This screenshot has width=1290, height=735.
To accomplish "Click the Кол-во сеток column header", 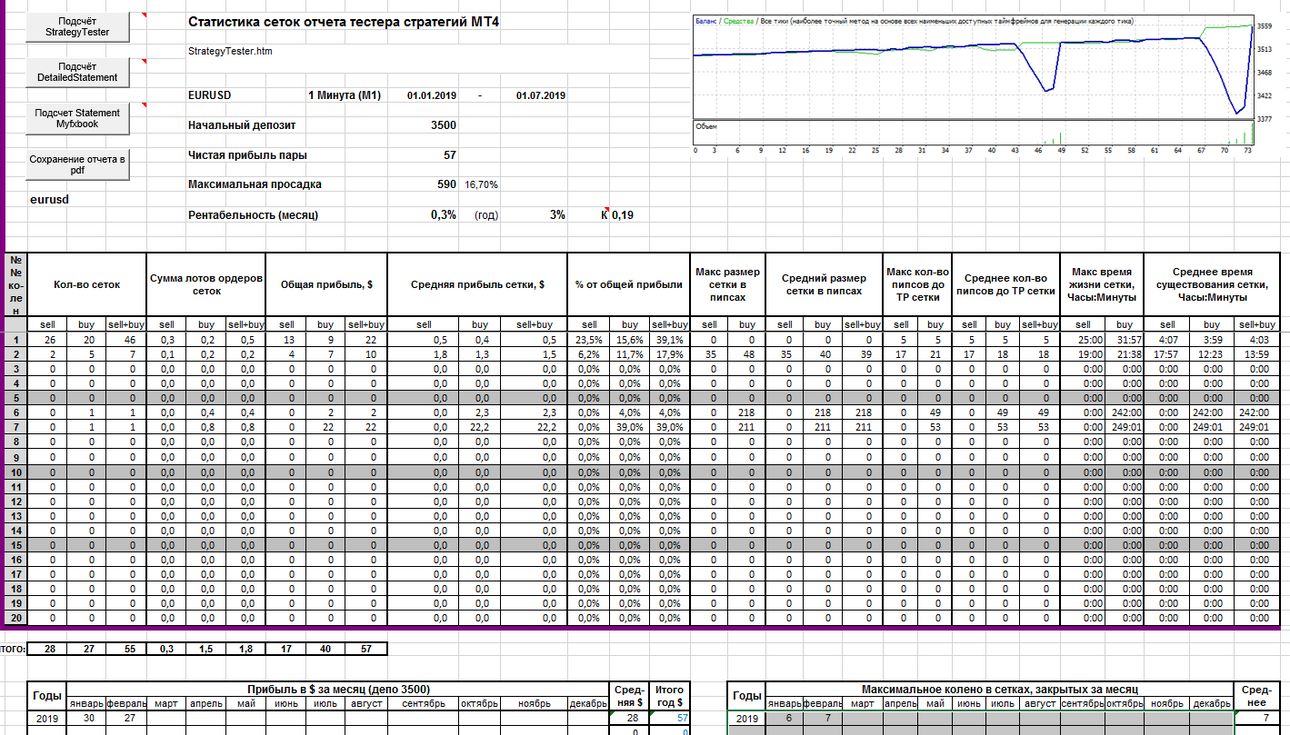I will [87, 285].
